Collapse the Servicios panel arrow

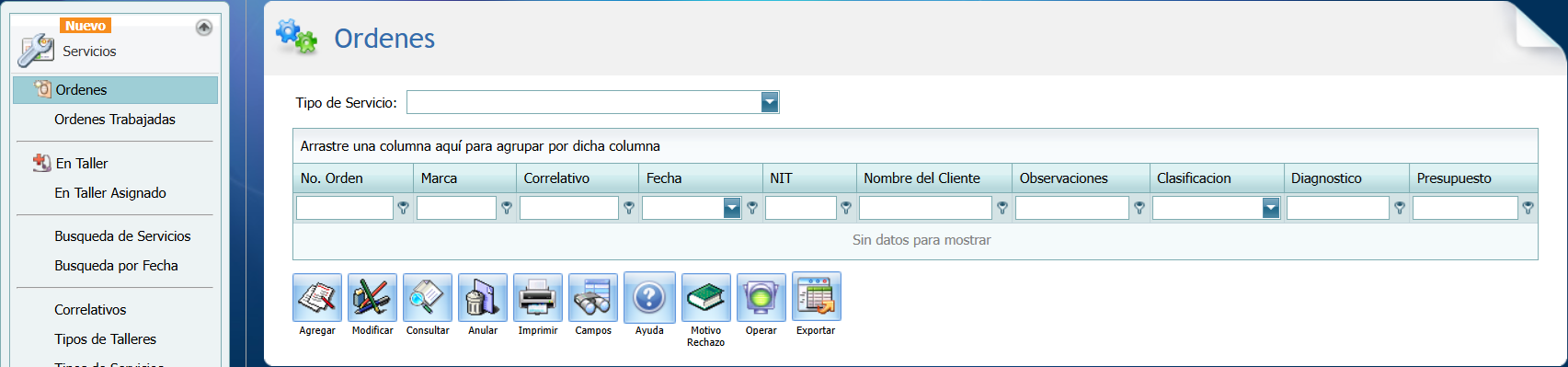[x=204, y=28]
